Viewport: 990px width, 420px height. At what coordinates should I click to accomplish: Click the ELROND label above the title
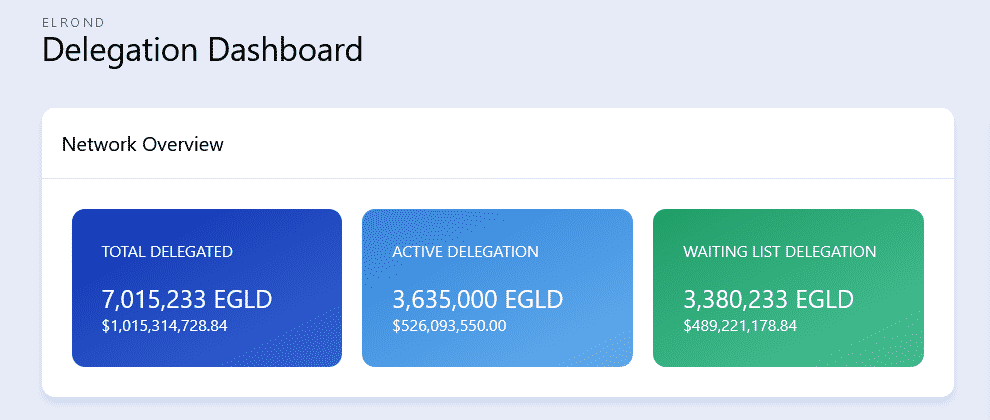[x=66, y=21]
